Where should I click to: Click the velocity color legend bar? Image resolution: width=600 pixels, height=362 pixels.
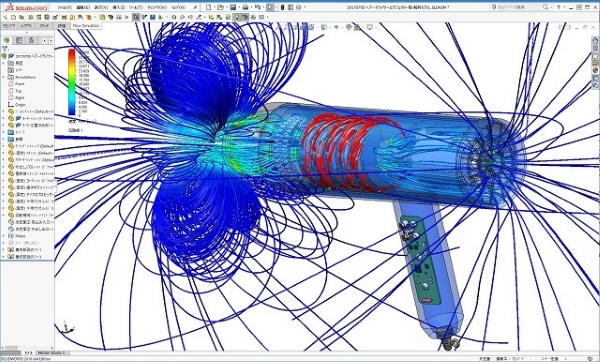pos(72,82)
